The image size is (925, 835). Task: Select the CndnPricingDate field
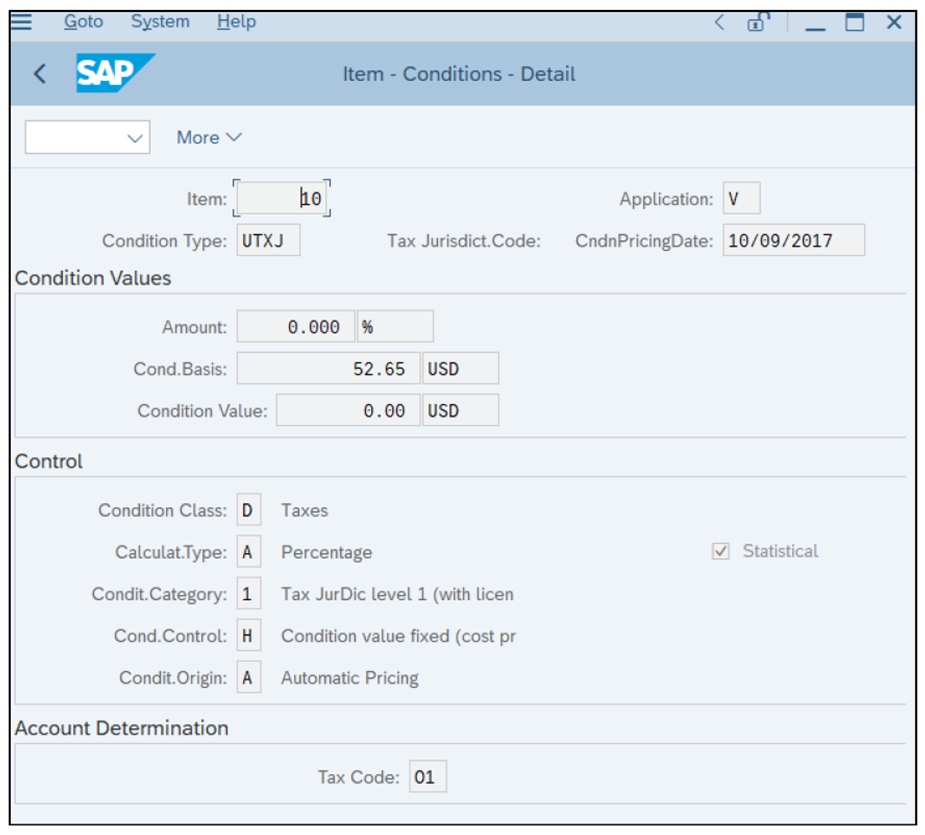click(793, 239)
